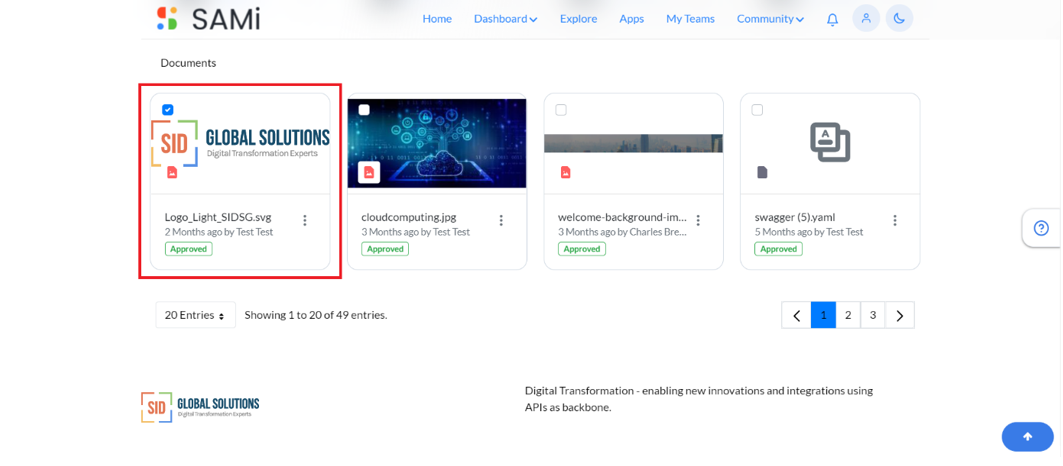Click '3 Months ago by Charles Bre...' text
This screenshot has height=466, width=1063.
pos(622,232)
